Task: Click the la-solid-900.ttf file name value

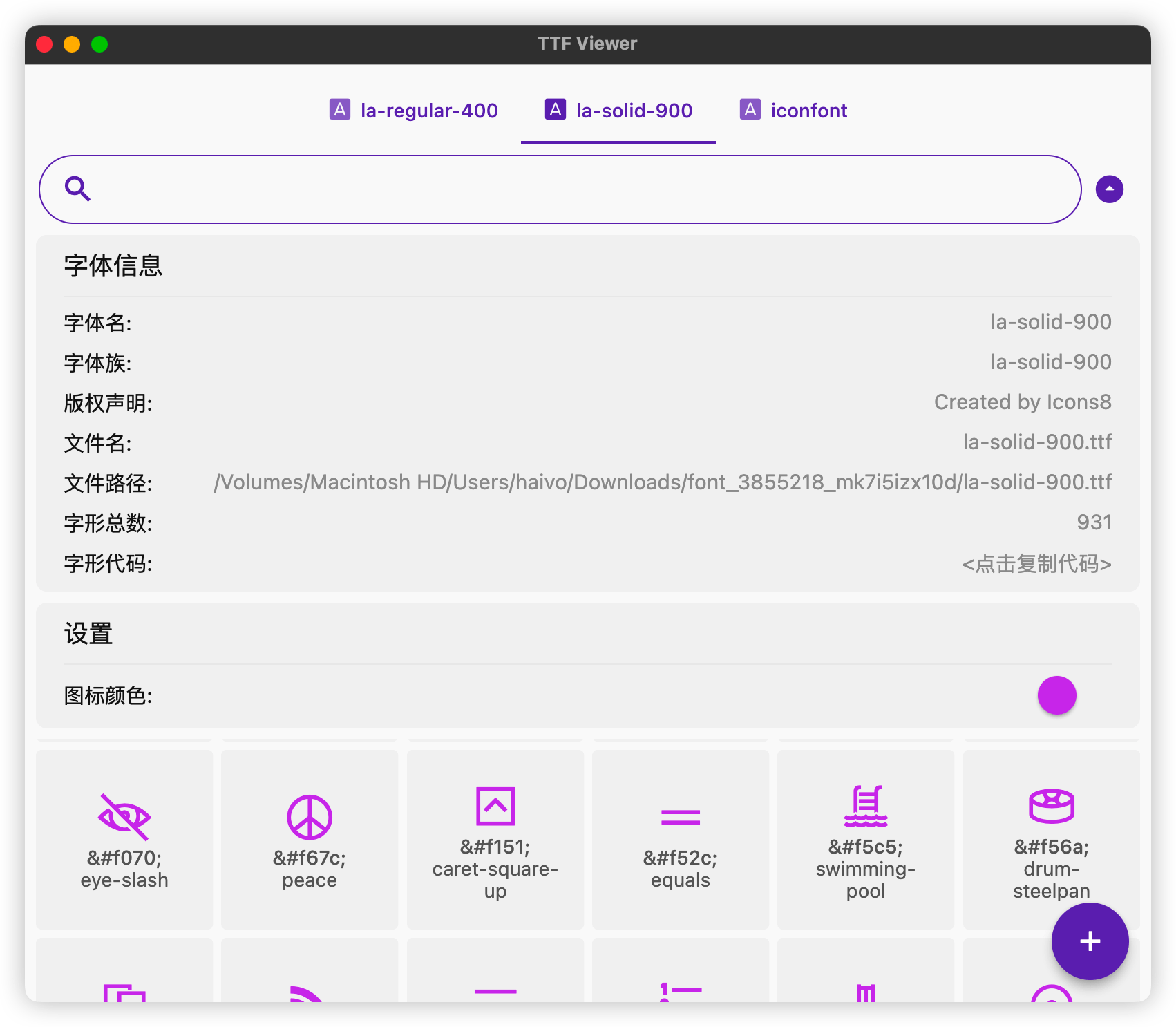Action: [1038, 442]
